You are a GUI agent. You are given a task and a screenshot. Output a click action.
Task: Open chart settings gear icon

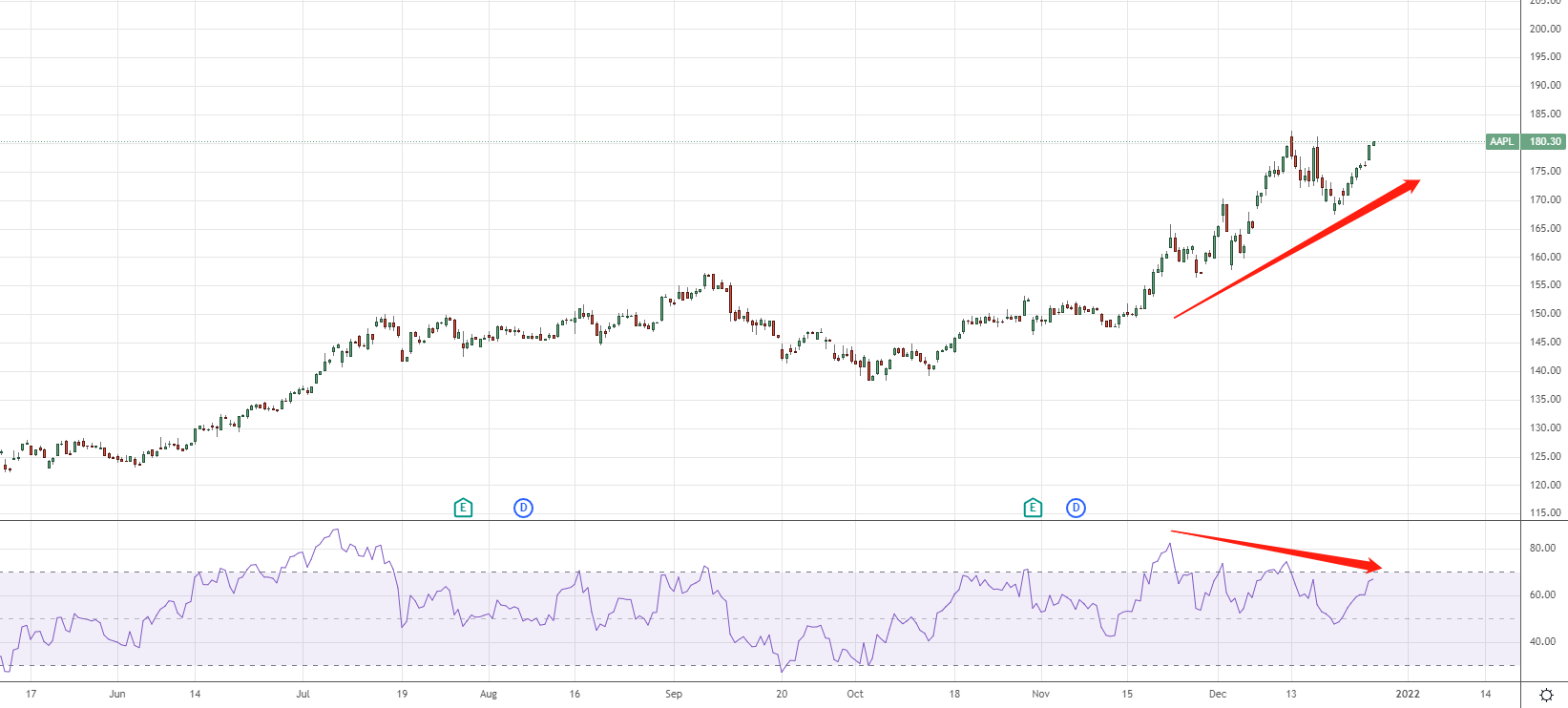click(x=1546, y=695)
